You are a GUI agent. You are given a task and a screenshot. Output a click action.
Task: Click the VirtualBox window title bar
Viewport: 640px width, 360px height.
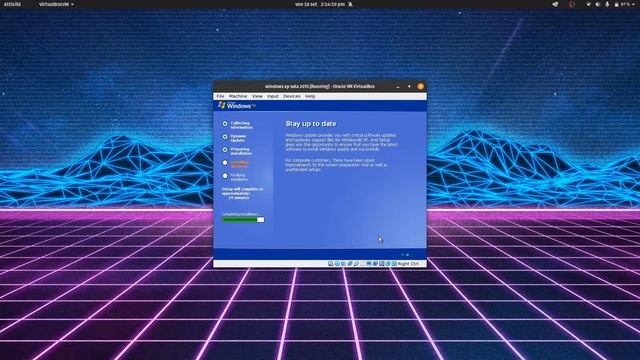pyautogui.click(x=320, y=87)
